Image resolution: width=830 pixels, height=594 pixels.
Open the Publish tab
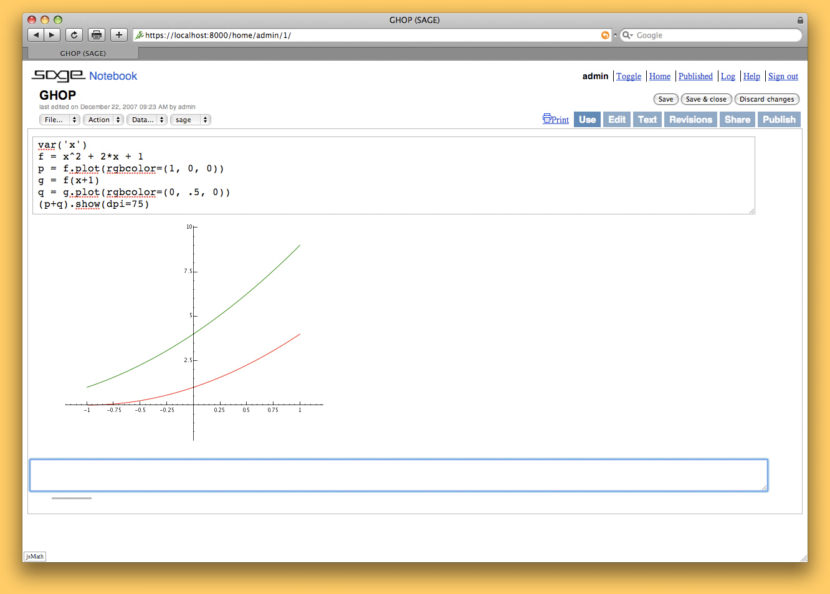[x=779, y=120]
